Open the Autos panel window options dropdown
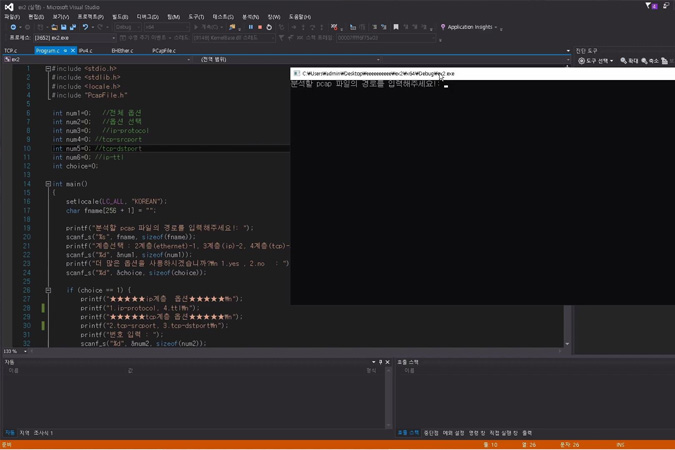 373,362
